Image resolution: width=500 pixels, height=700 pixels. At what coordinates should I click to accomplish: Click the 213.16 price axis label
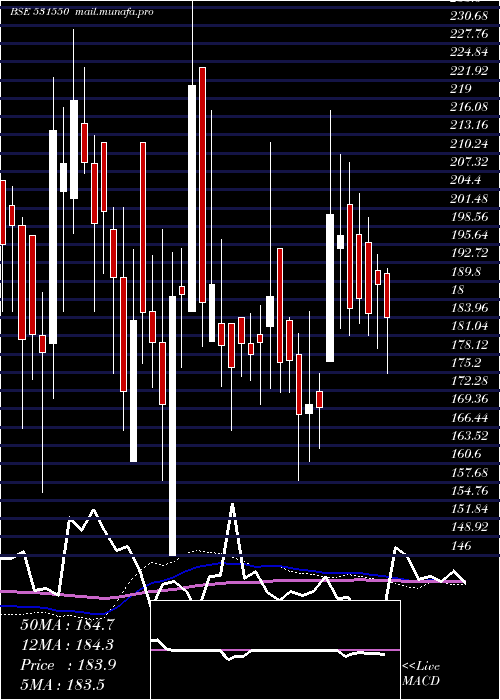469,125
